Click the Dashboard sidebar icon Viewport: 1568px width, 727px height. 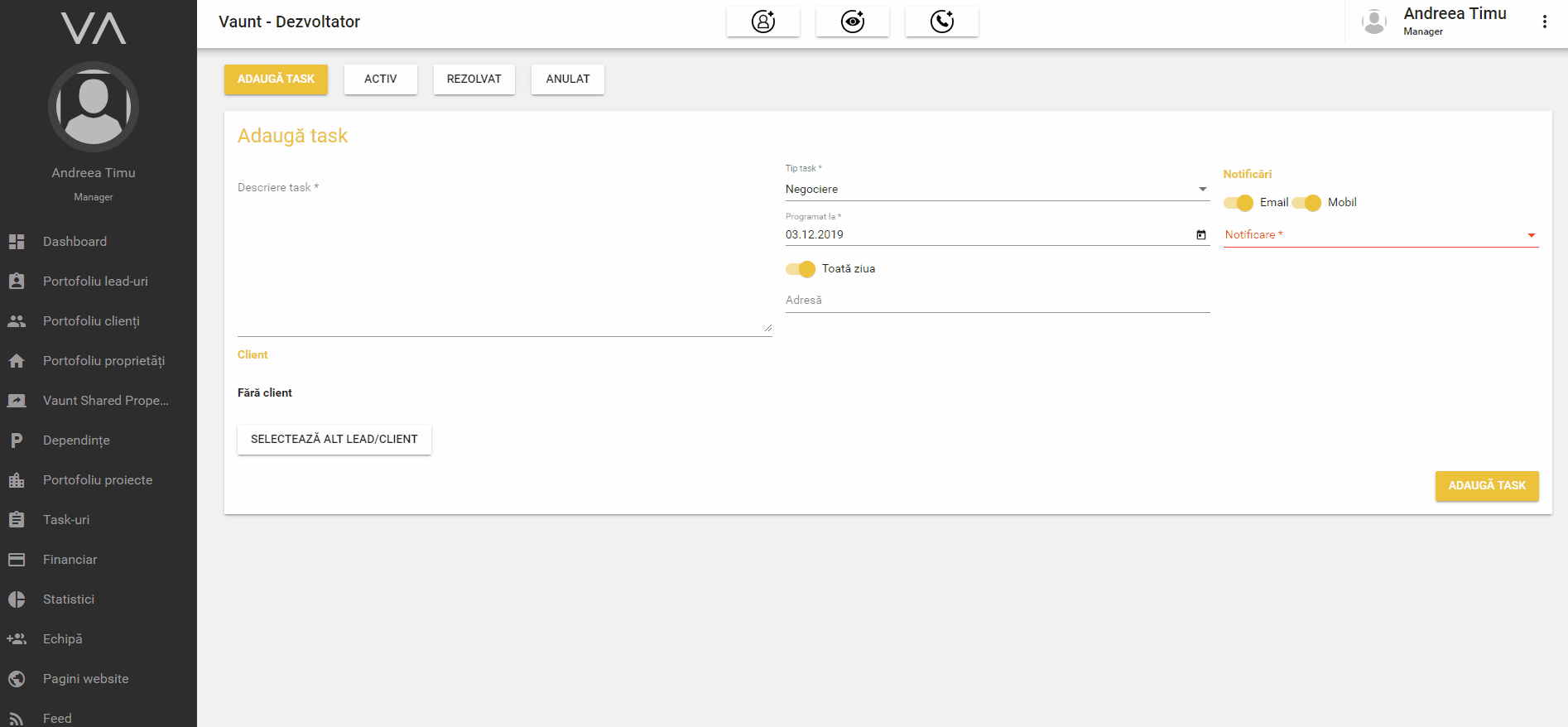(x=17, y=242)
